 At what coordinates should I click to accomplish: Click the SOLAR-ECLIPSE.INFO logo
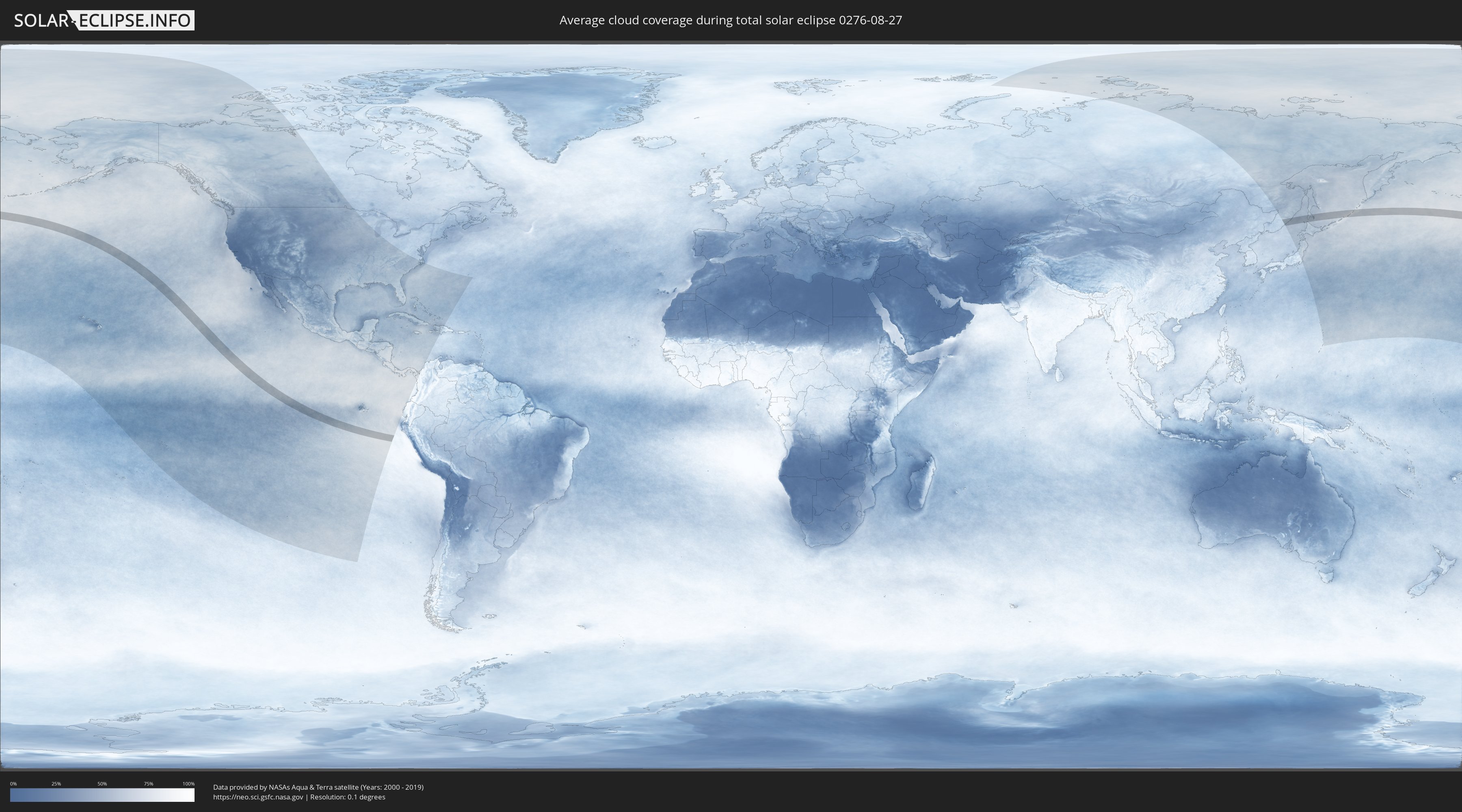[104, 20]
